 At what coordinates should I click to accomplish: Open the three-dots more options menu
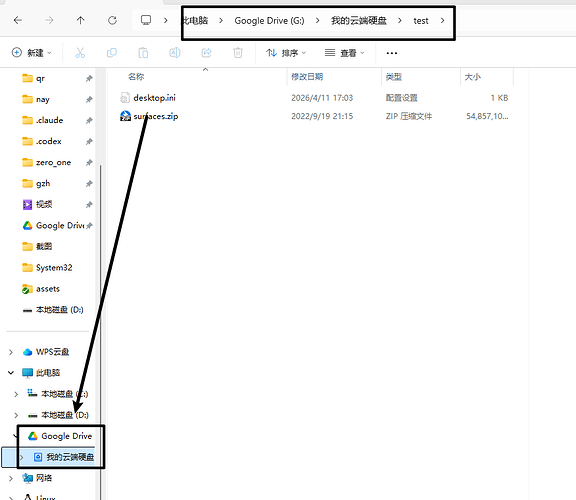coord(392,53)
